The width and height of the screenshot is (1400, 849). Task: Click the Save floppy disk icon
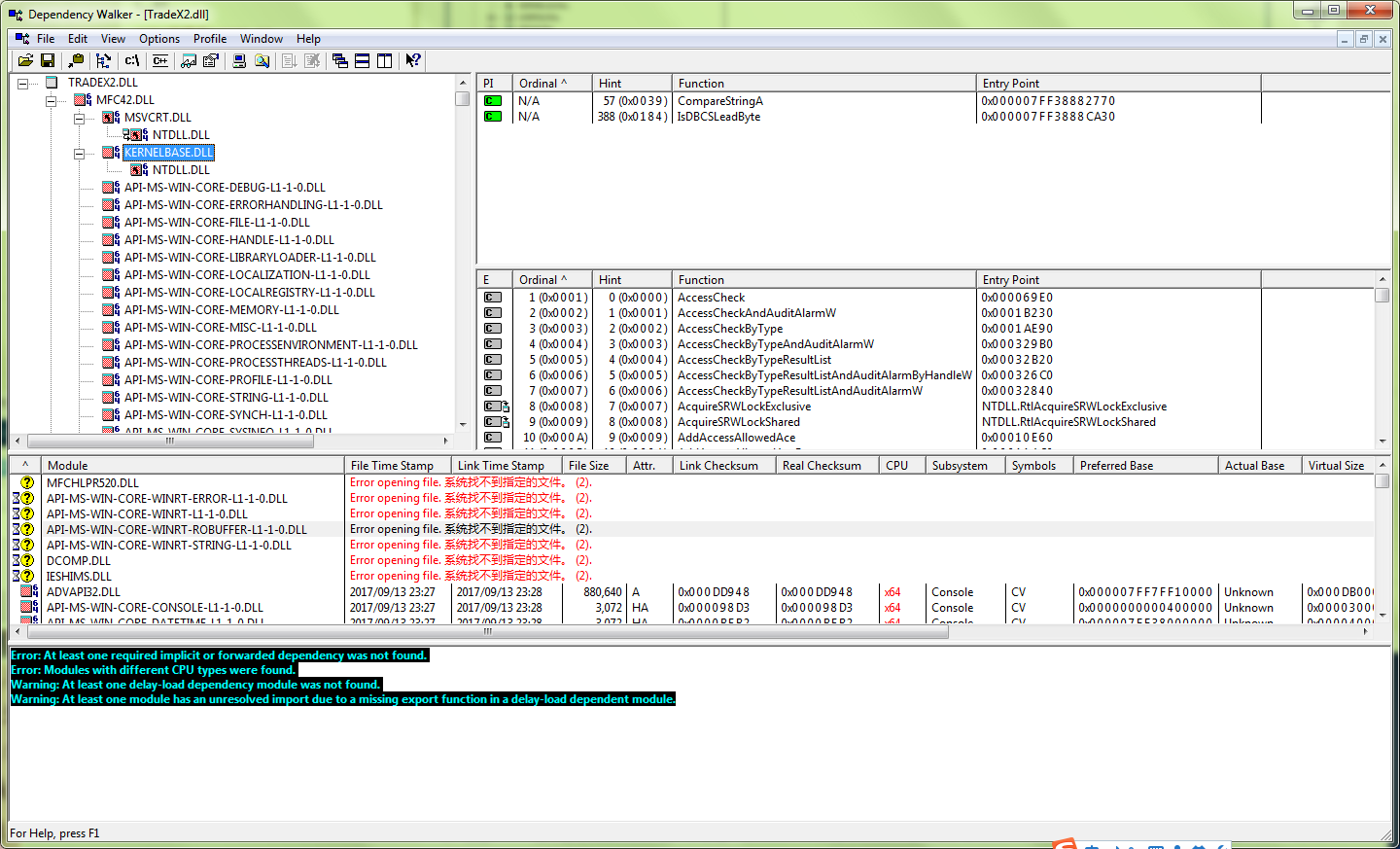point(47,60)
